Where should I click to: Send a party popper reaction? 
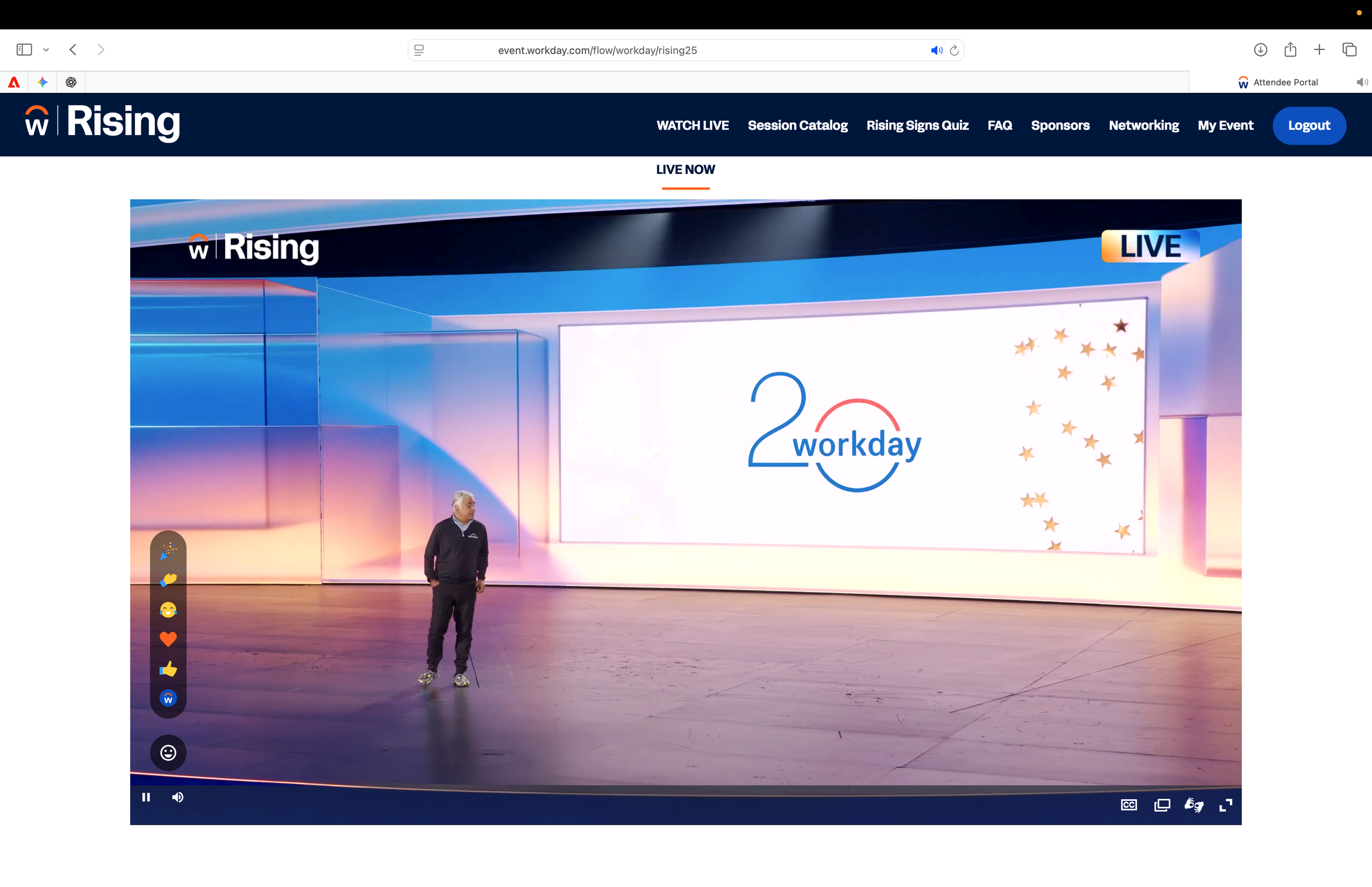[x=168, y=551]
